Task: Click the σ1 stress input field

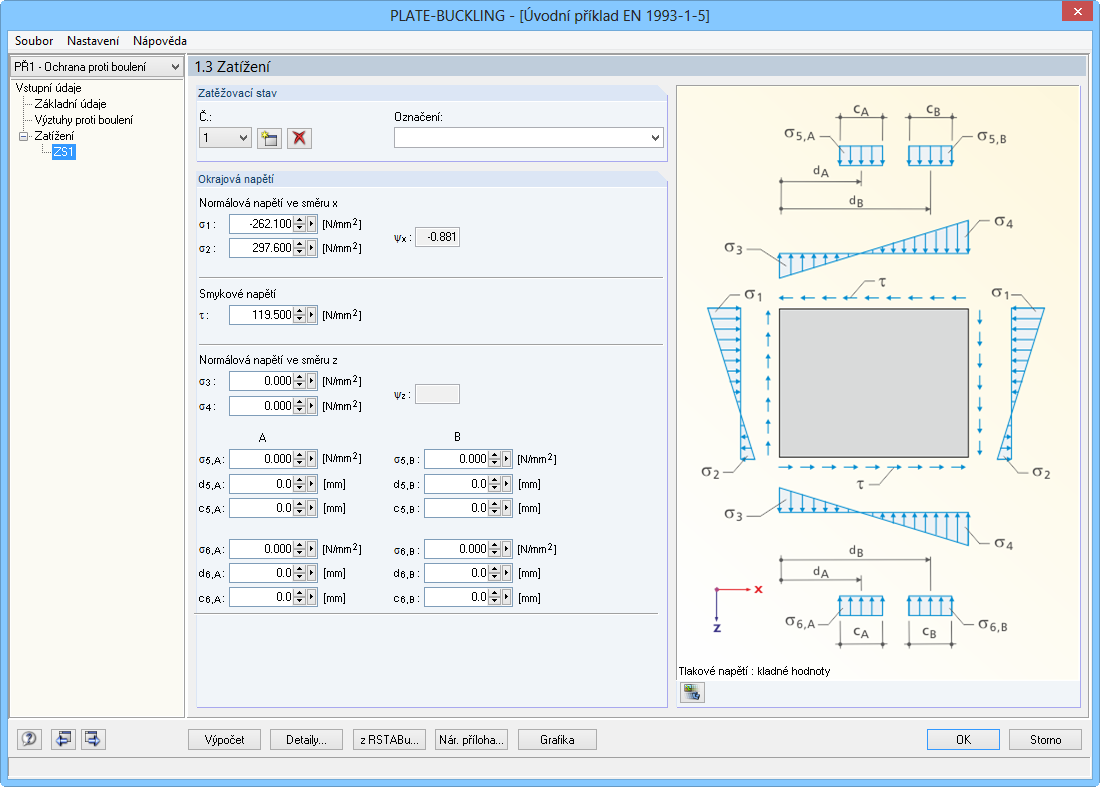Action: click(262, 224)
